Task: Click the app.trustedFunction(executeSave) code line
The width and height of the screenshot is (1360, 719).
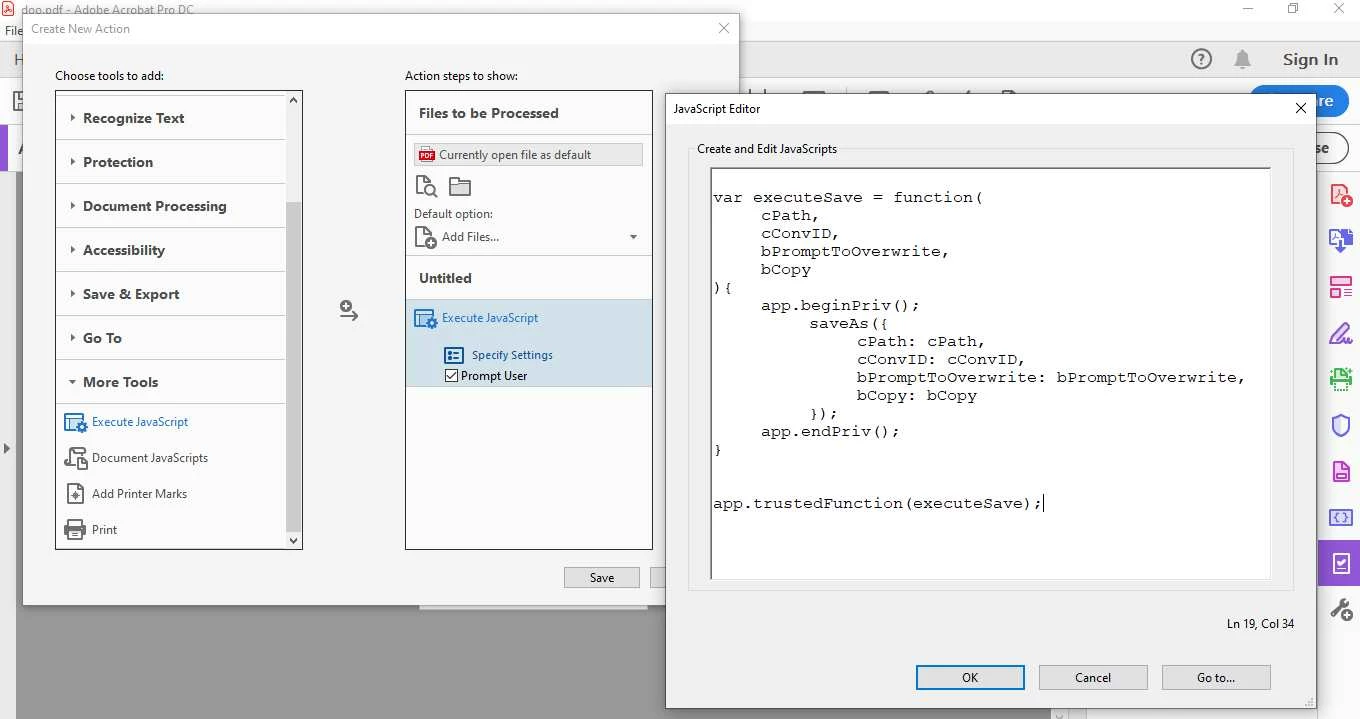Action: pyautogui.click(x=877, y=503)
